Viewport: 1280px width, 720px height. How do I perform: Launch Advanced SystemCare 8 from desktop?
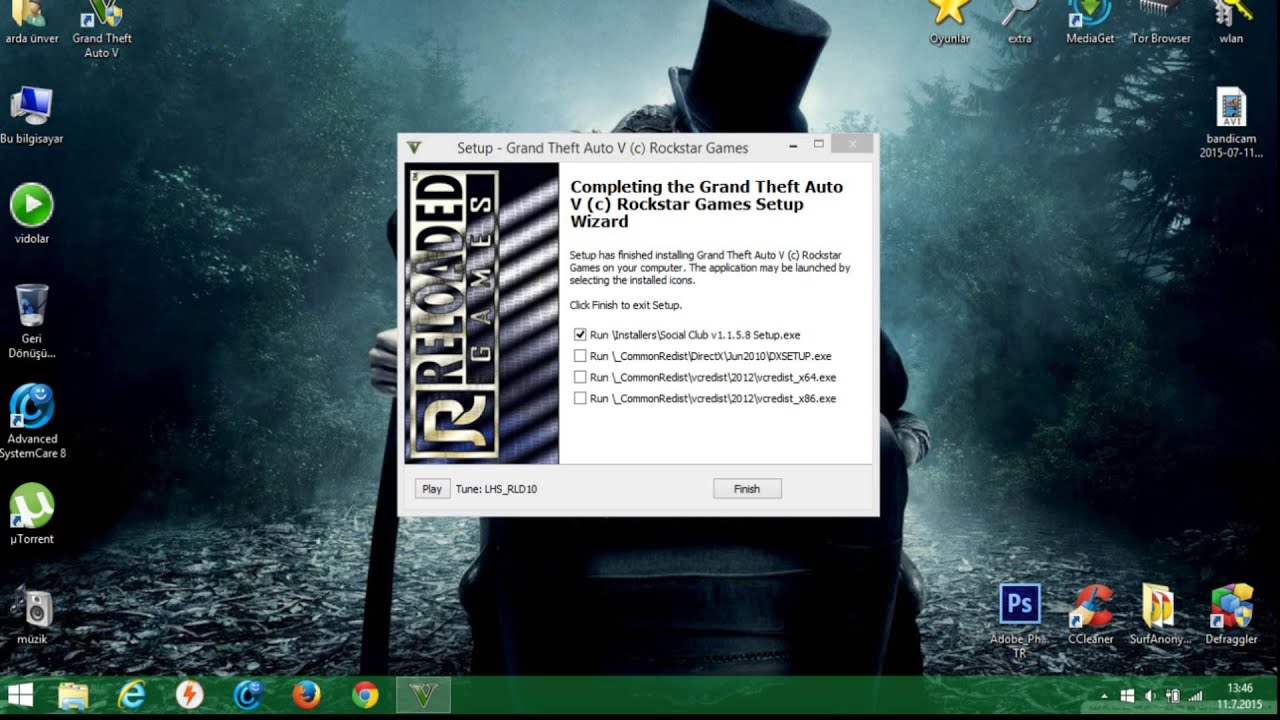32,421
